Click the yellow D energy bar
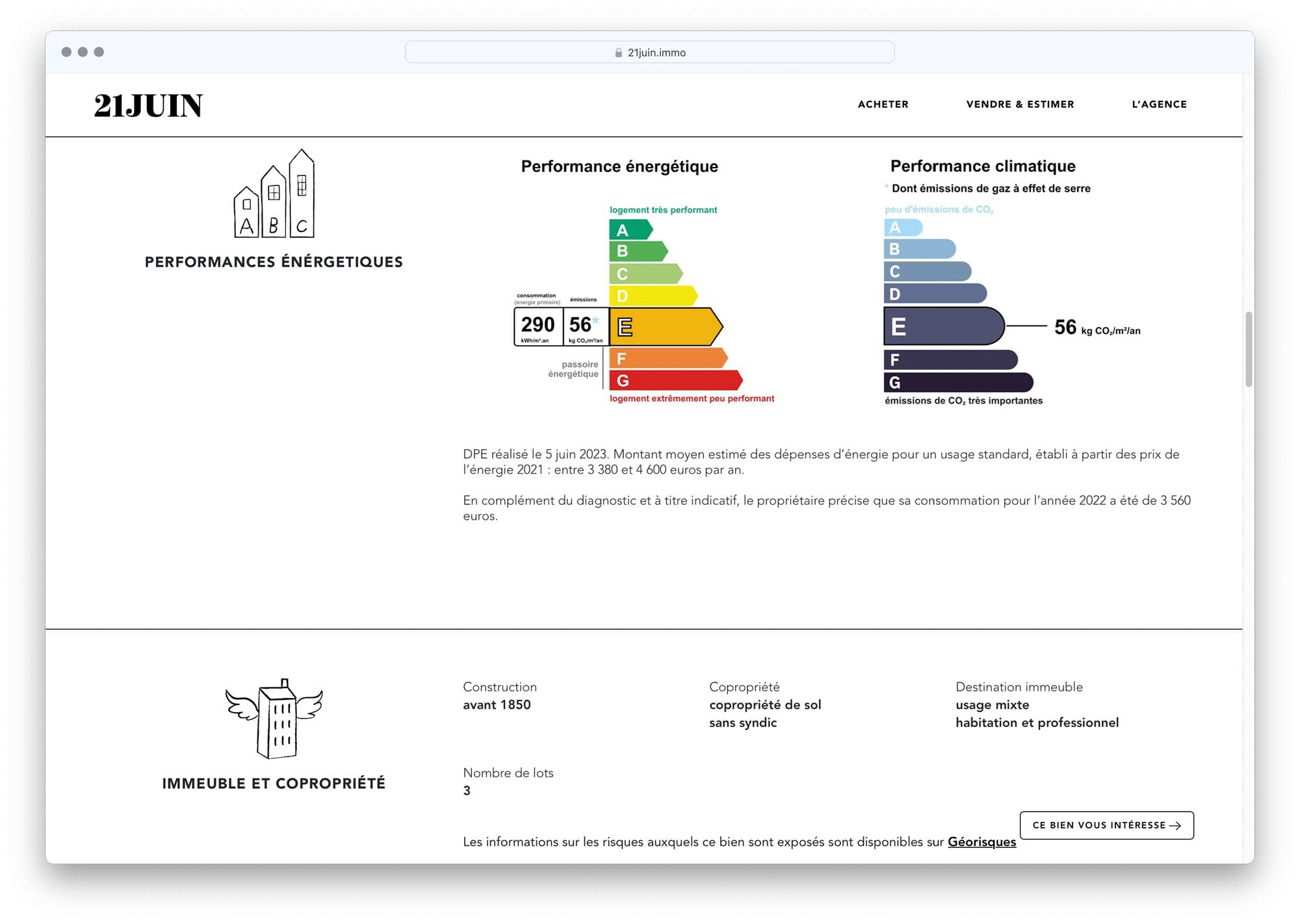Viewport: 1300px width, 924px height. [x=653, y=296]
